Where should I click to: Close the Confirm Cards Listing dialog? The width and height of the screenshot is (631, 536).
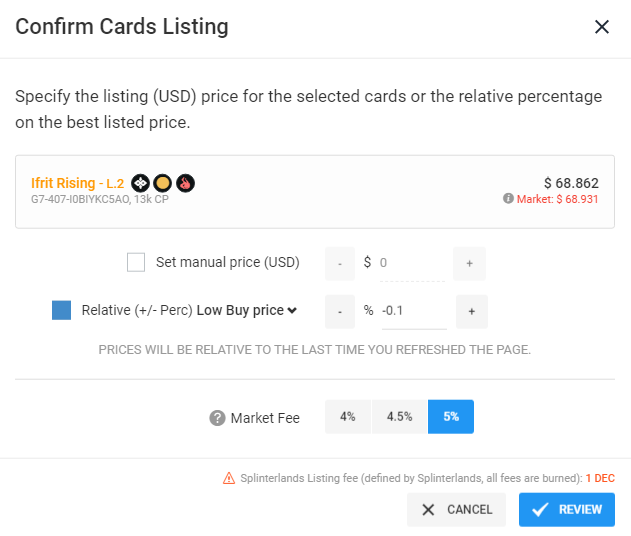(602, 27)
